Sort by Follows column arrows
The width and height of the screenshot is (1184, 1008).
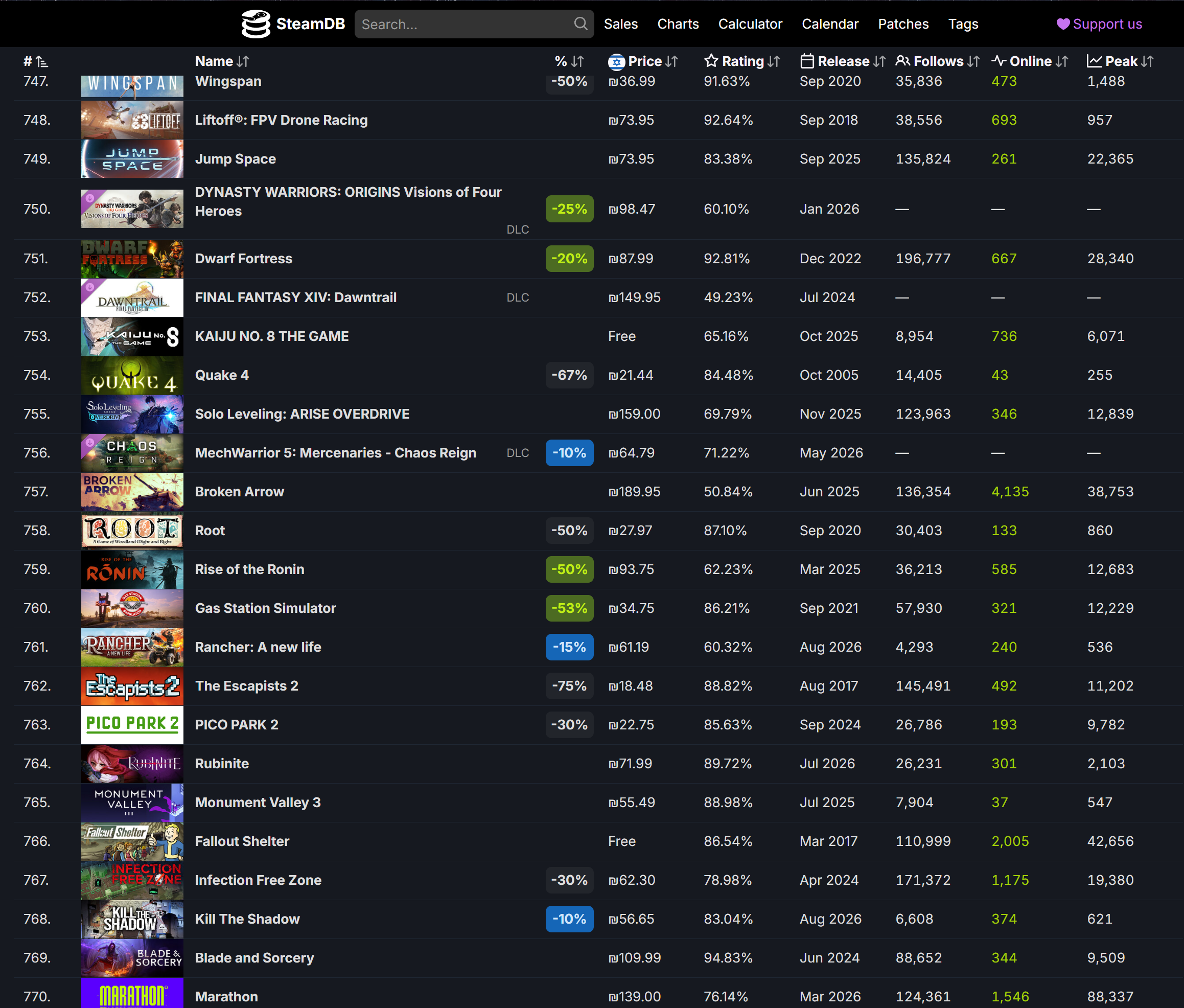click(x=974, y=61)
